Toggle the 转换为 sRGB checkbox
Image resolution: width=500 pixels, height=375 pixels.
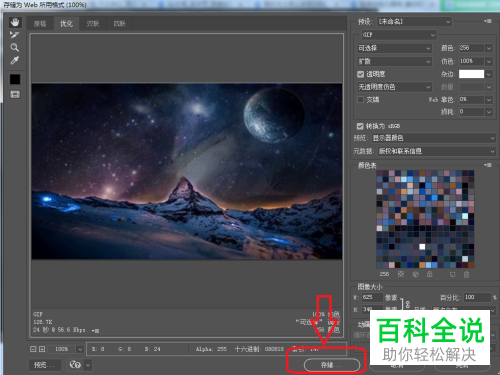click(360, 126)
